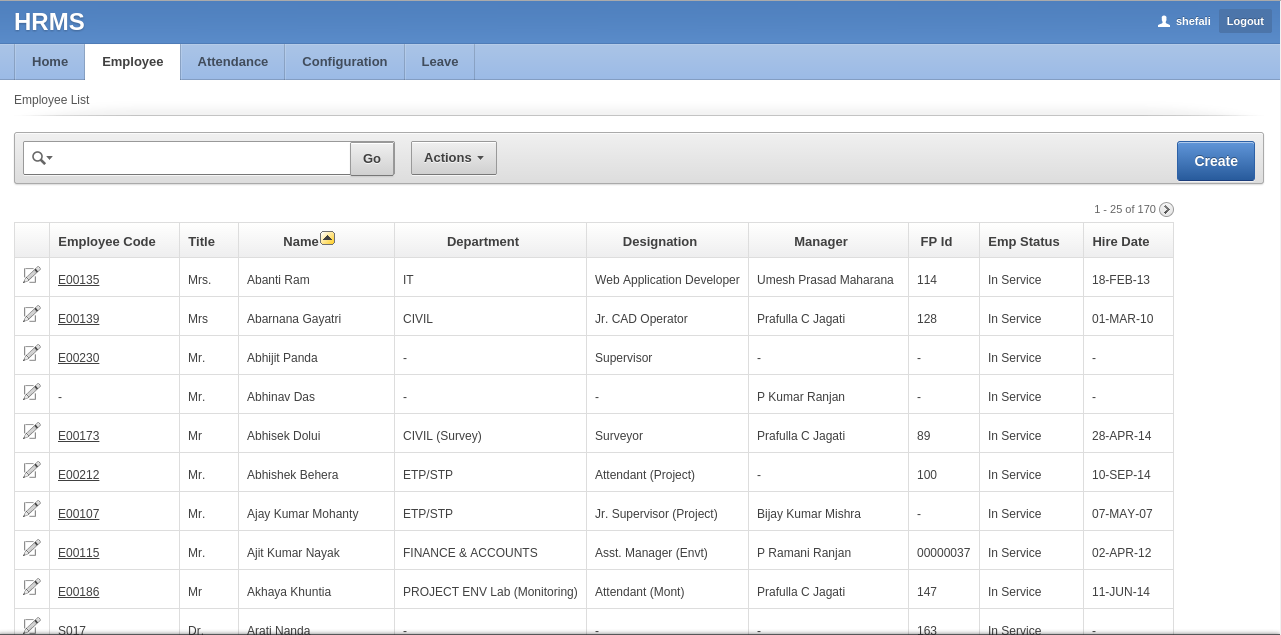Go to next page of results
The height and width of the screenshot is (635, 1281).
click(1166, 210)
